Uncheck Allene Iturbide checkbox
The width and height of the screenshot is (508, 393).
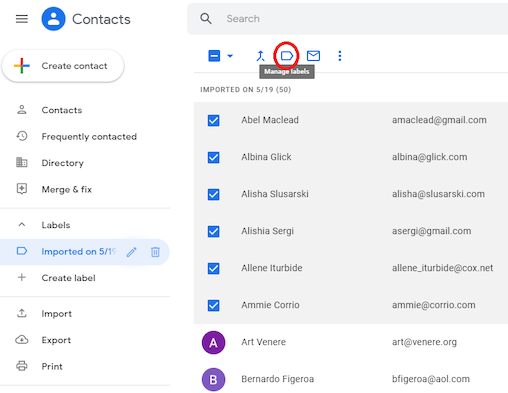[213, 268]
